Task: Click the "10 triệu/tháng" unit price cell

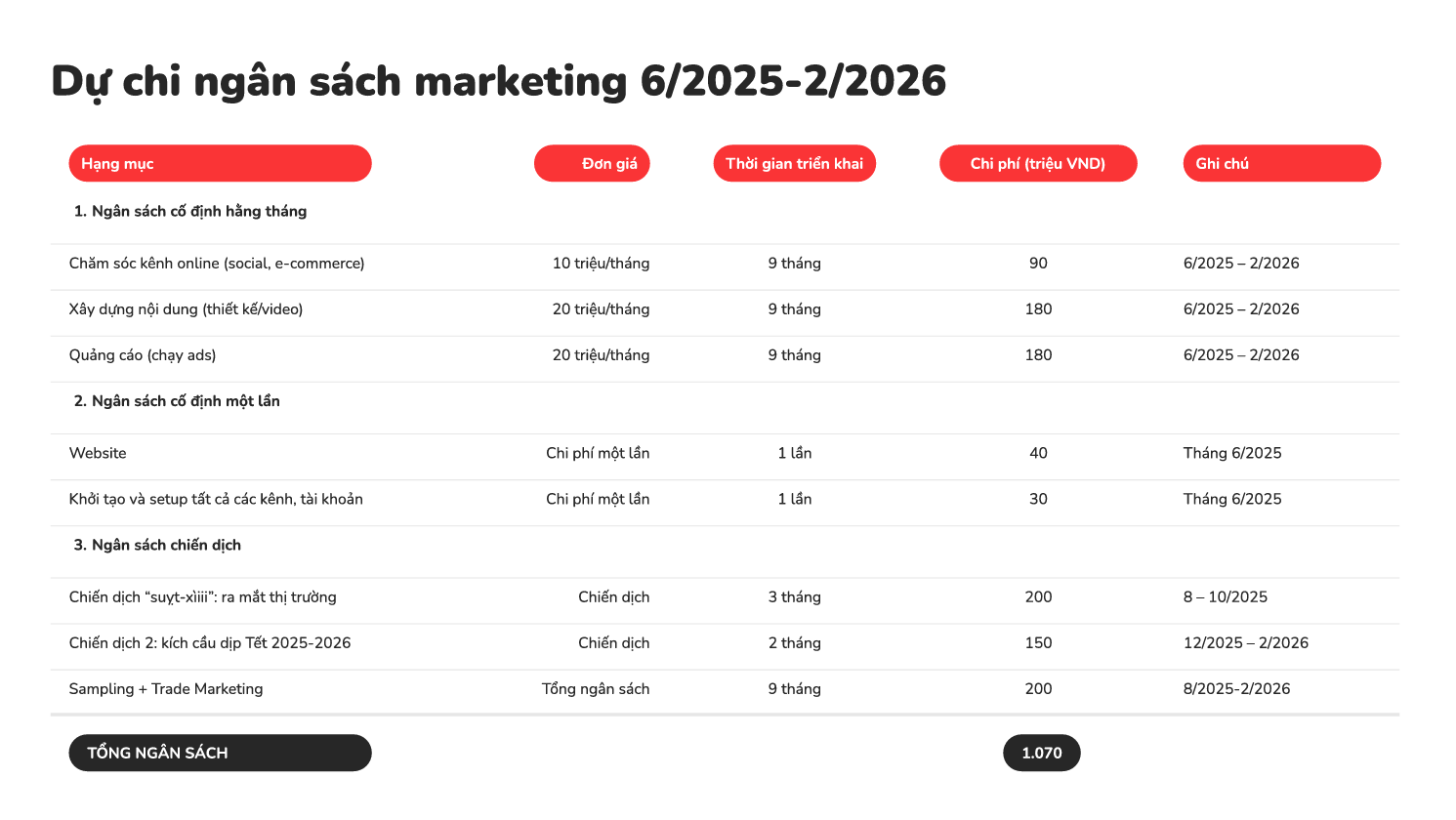Action: click(601, 264)
